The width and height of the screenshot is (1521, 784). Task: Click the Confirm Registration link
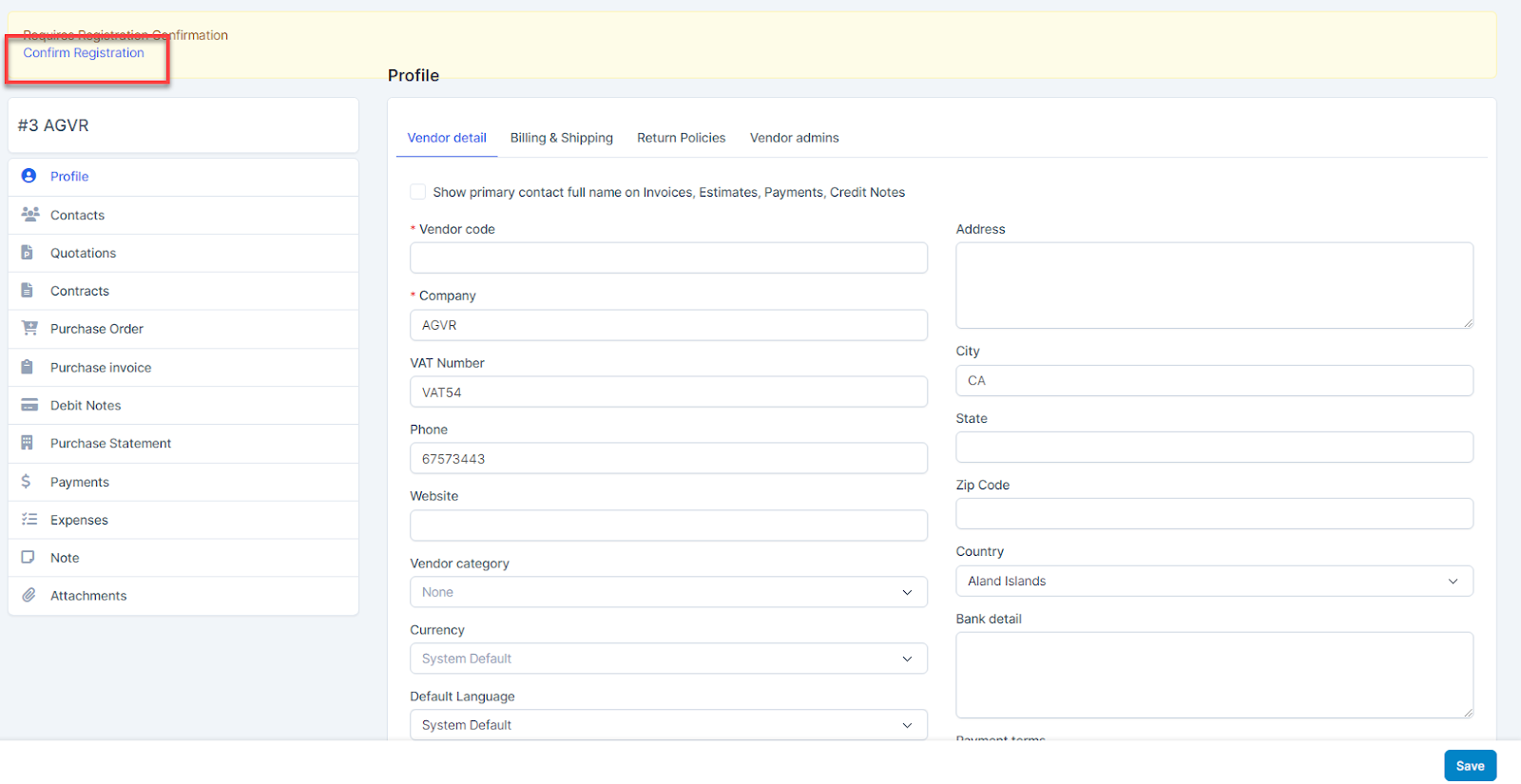(x=84, y=53)
